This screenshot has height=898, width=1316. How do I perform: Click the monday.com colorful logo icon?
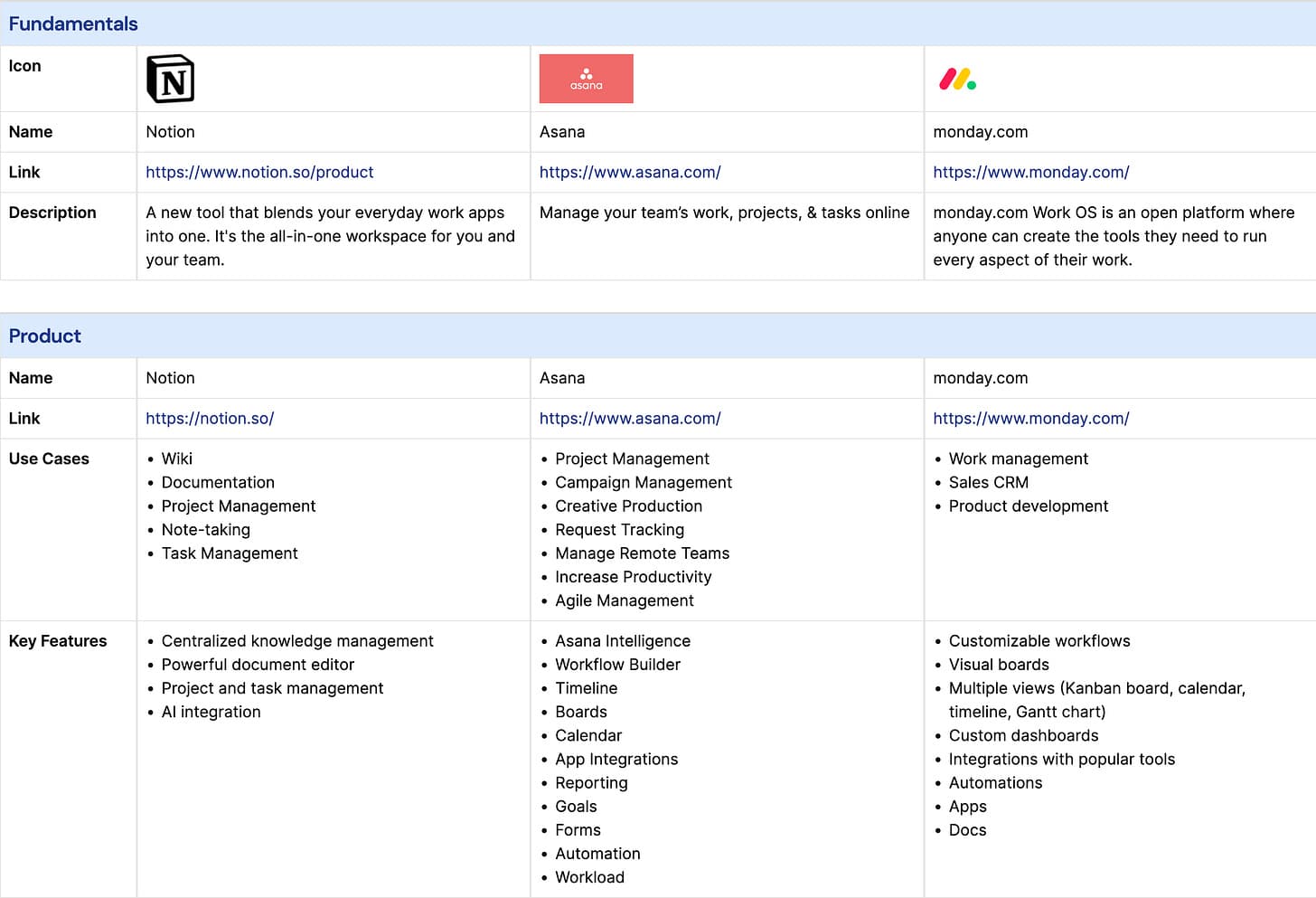pos(957,80)
